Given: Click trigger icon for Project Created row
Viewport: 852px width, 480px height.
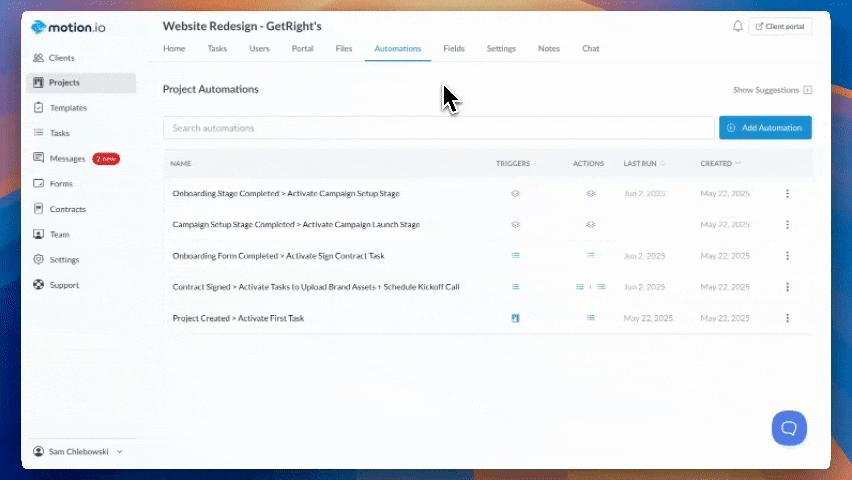Looking at the screenshot, I should pyautogui.click(x=515, y=318).
